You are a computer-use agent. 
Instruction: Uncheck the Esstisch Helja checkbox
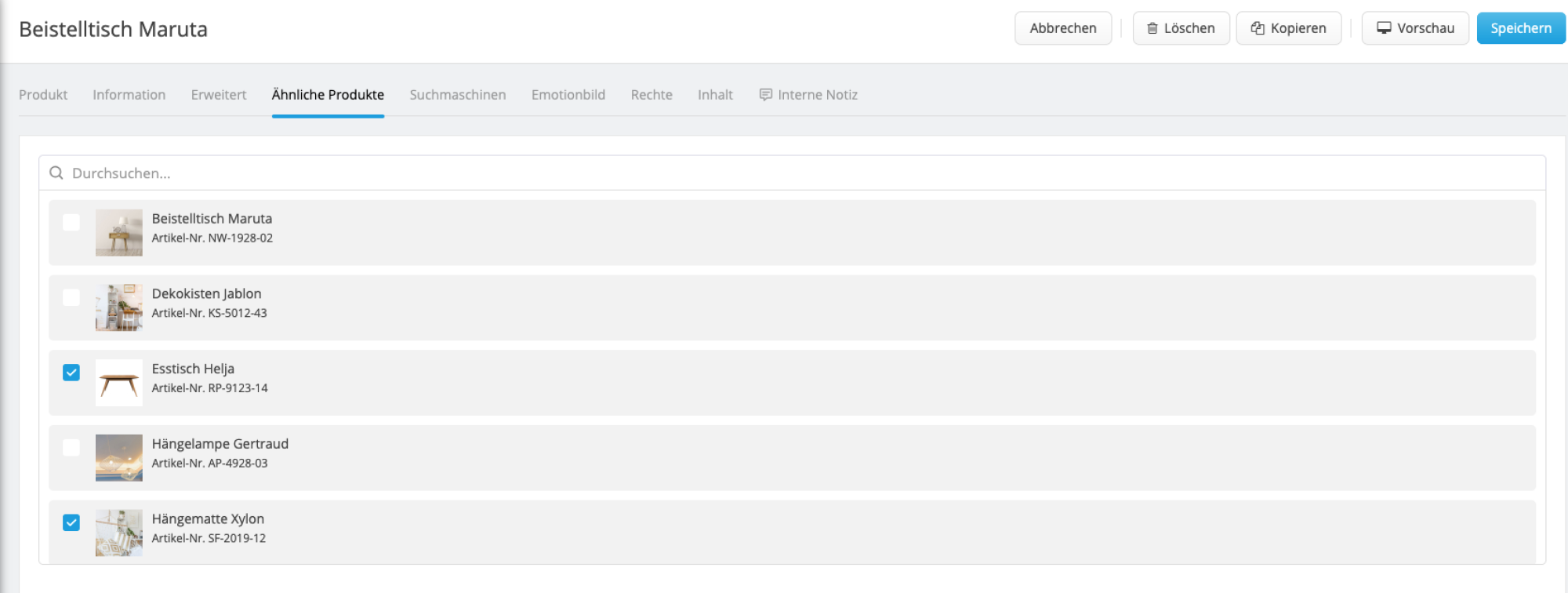71,373
